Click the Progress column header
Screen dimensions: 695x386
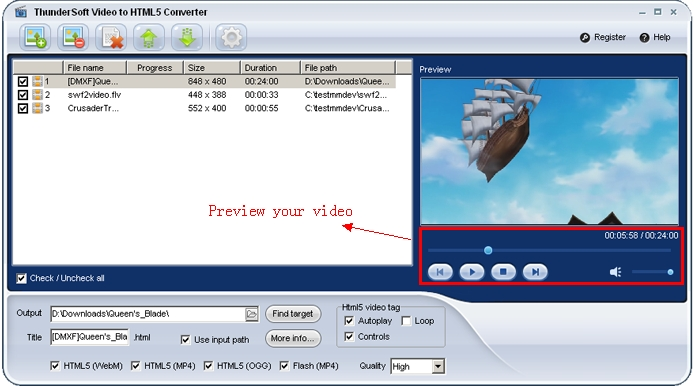(155, 68)
